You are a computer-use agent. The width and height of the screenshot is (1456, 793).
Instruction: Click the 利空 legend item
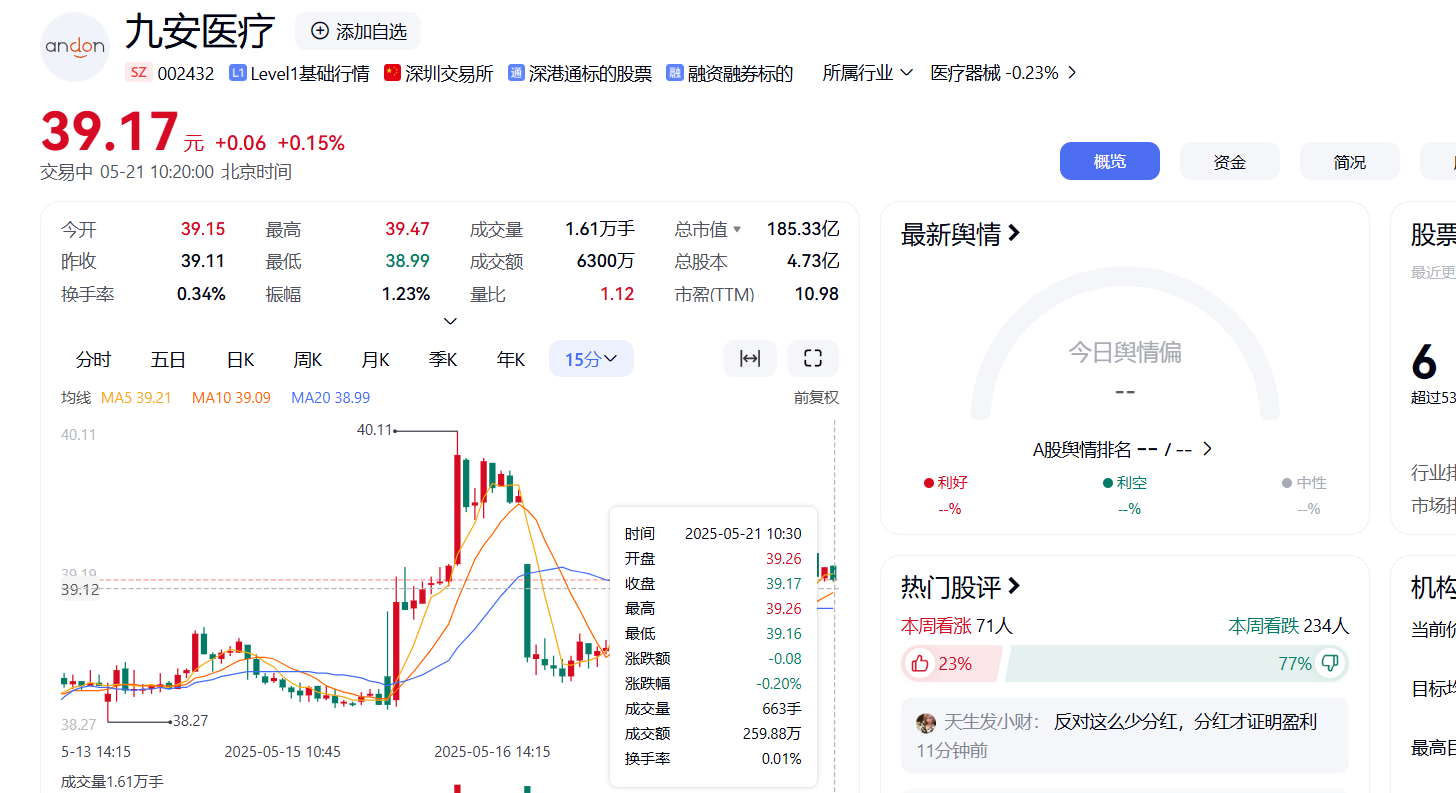click(1125, 483)
